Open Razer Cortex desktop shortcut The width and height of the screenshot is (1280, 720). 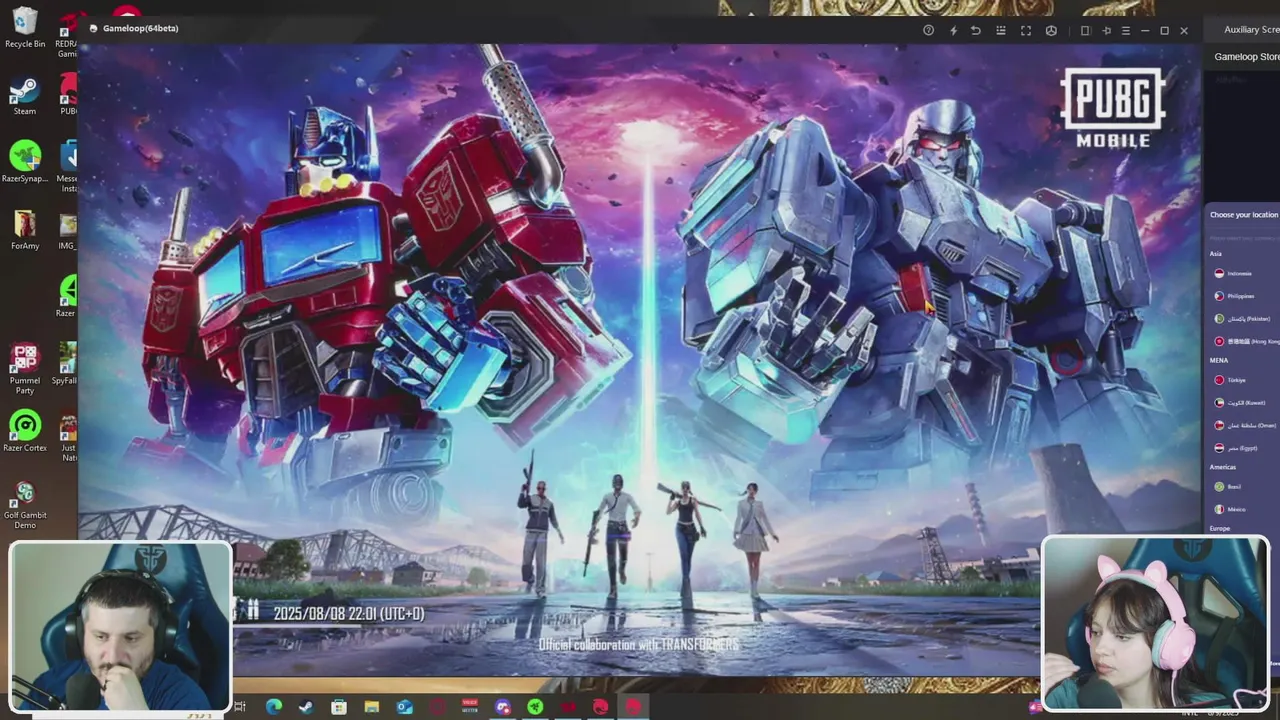point(25,431)
